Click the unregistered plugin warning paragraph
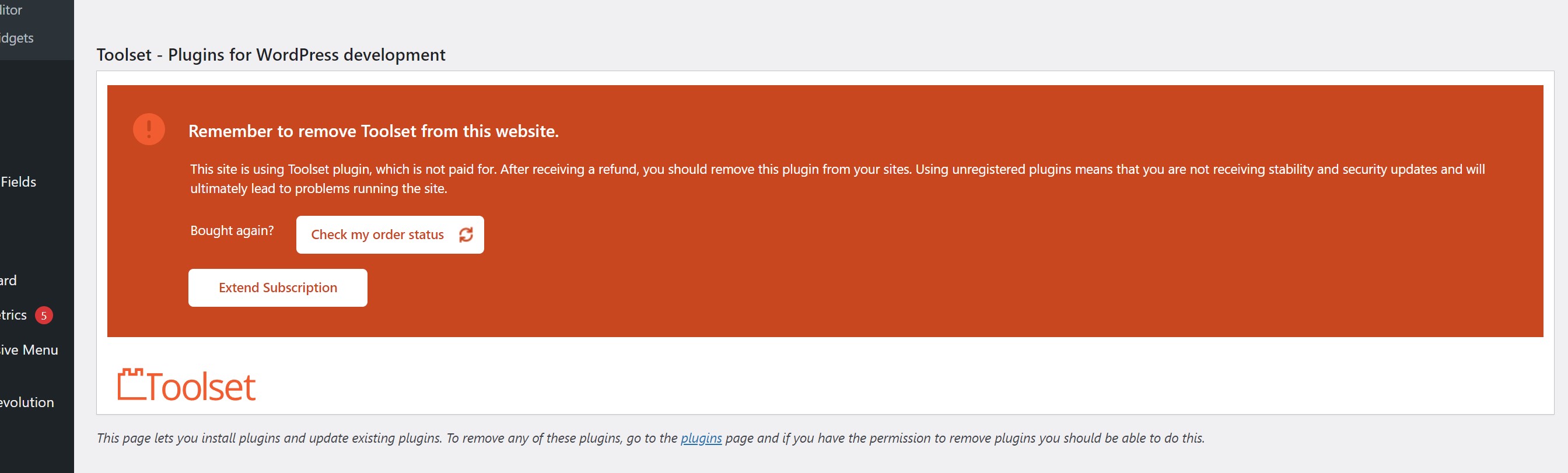Screen dimensions: 1568x473 coord(838,178)
